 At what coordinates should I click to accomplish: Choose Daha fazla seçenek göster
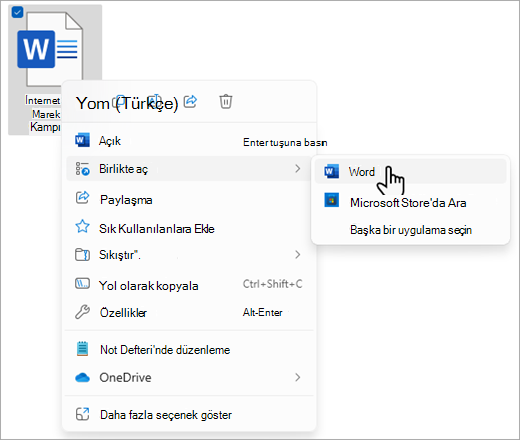(189, 415)
